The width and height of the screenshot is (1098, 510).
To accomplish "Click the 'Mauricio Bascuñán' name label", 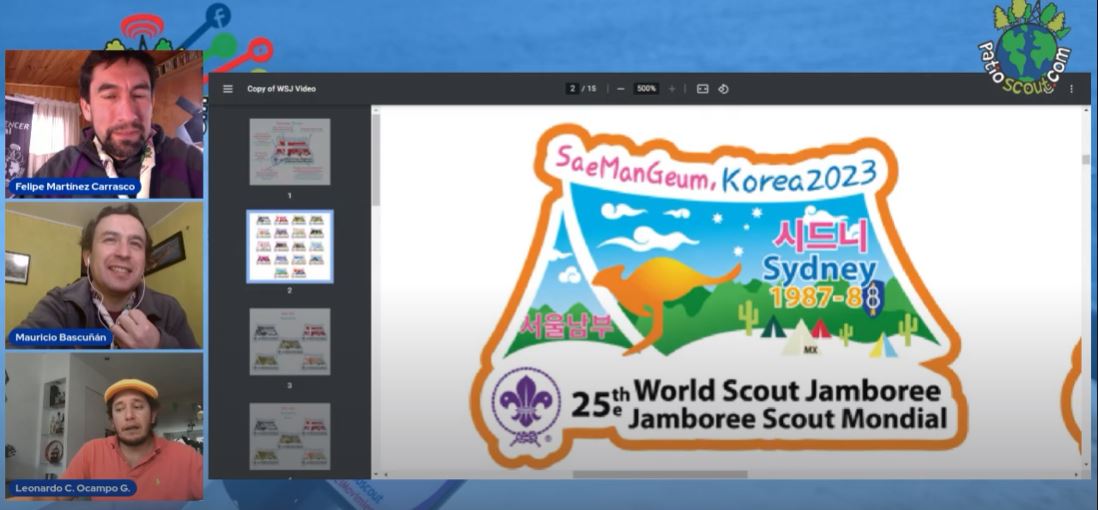I will [61, 338].
